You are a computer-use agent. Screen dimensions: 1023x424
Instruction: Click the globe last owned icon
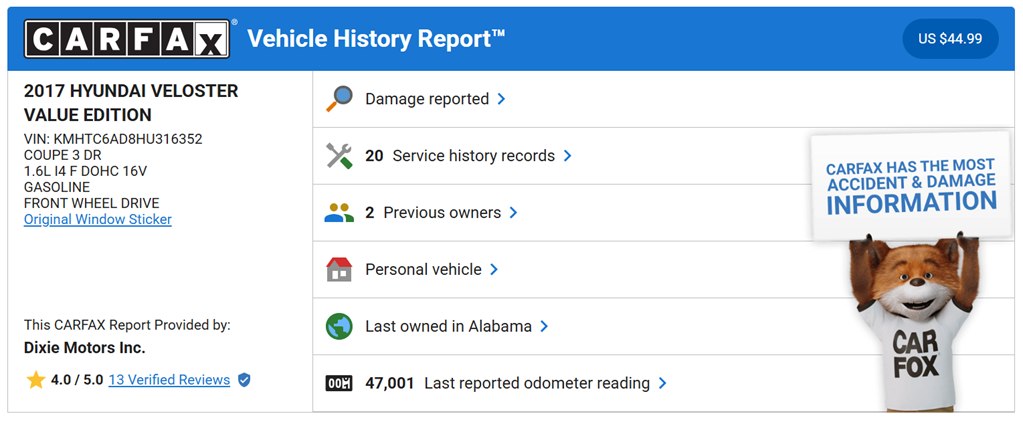click(x=339, y=326)
